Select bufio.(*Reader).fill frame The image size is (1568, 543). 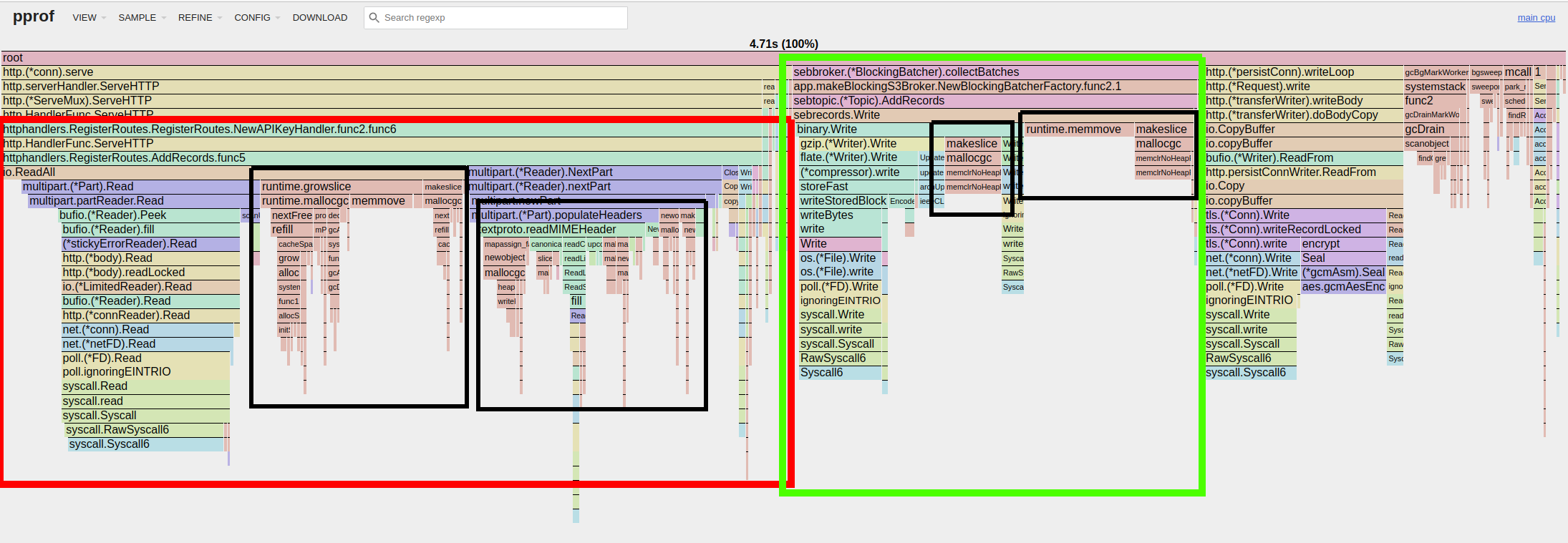[x=151, y=230]
